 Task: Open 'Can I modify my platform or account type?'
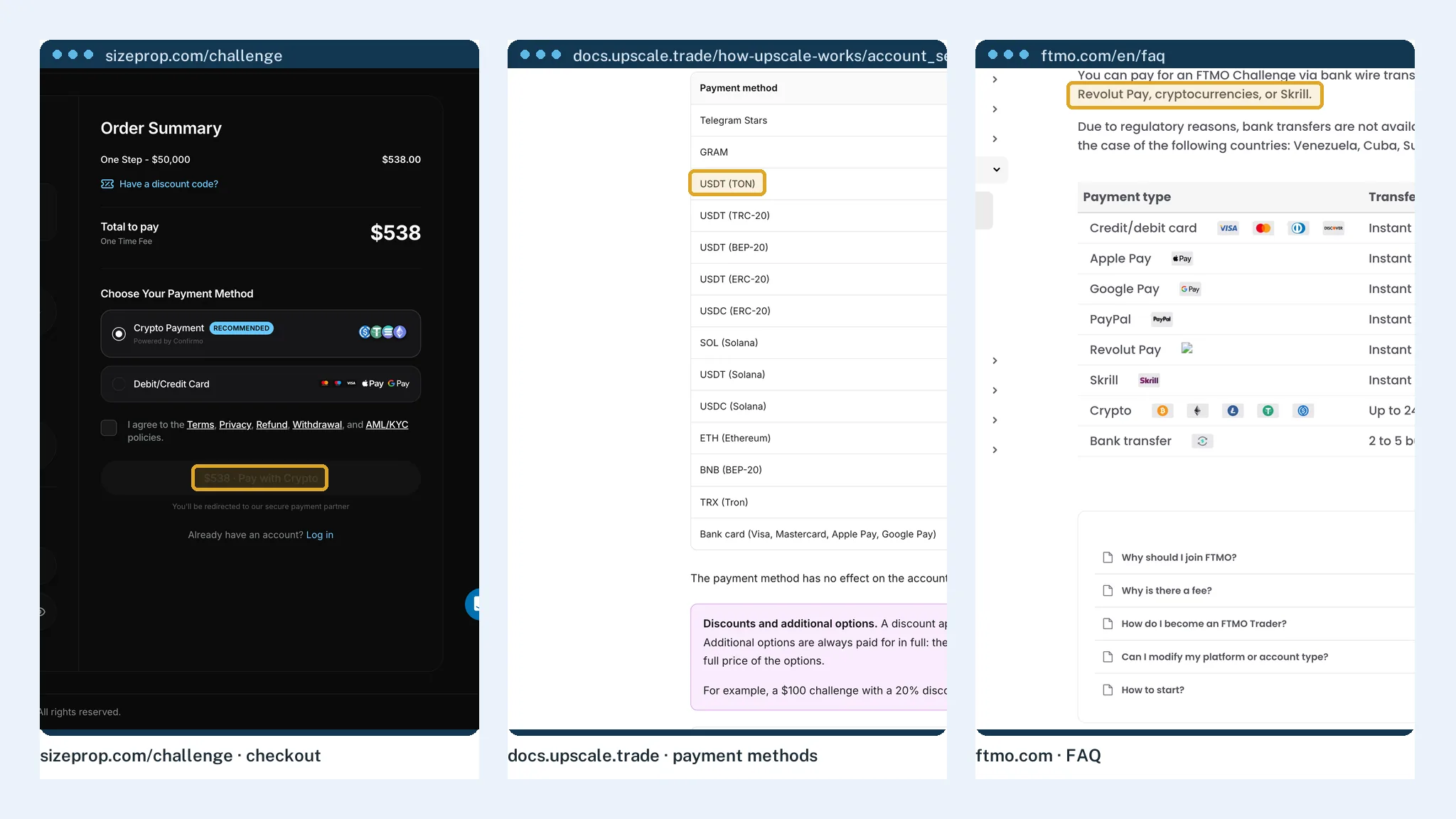tap(1224, 657)
